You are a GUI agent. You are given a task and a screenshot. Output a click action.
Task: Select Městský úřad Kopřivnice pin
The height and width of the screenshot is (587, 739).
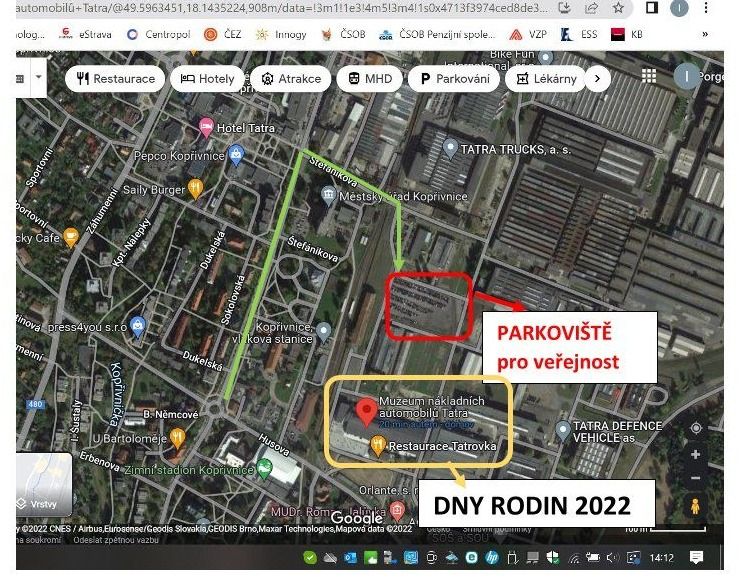click(328, 195)
